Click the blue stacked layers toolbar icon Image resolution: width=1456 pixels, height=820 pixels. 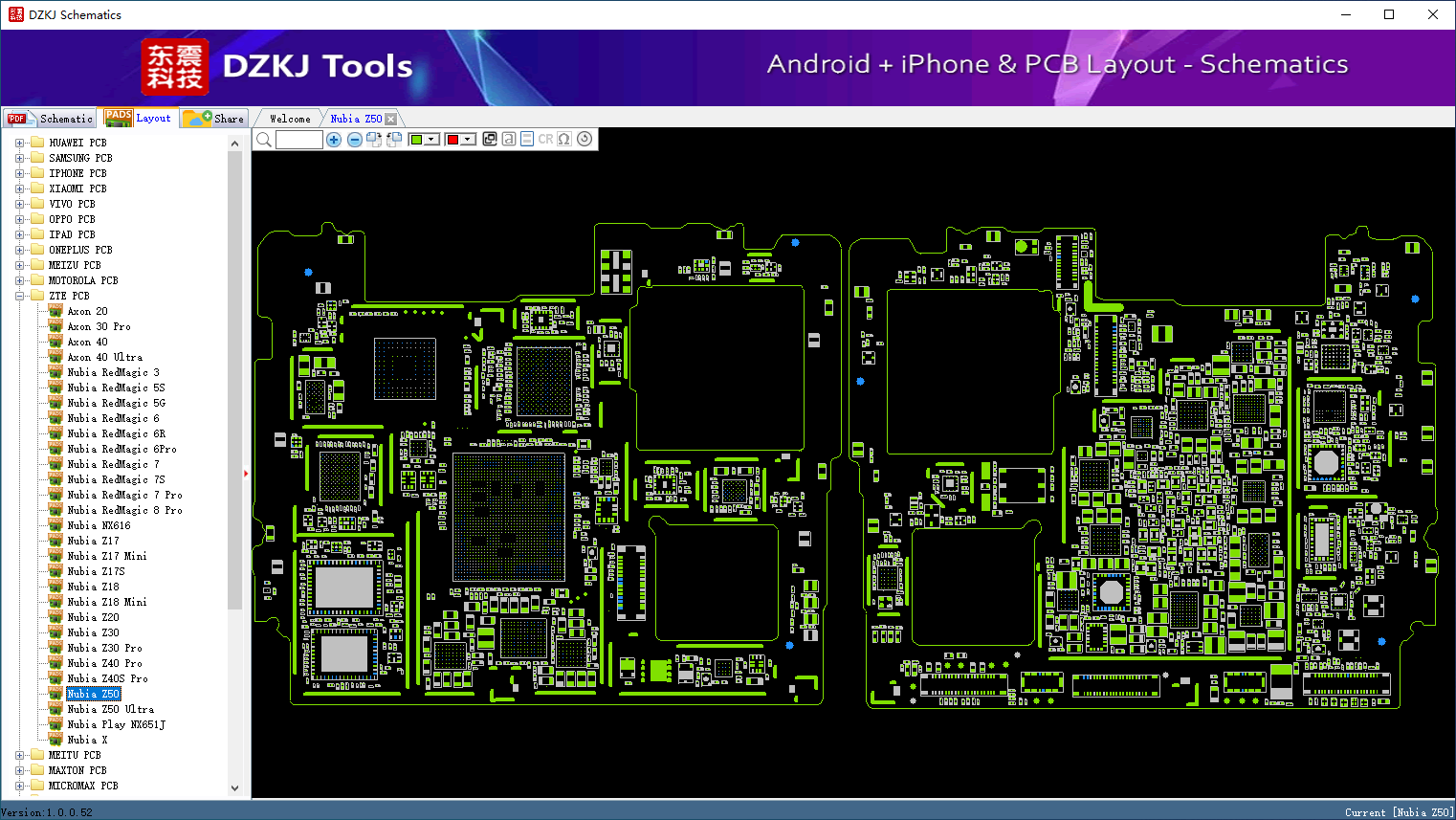pos(527,139)
